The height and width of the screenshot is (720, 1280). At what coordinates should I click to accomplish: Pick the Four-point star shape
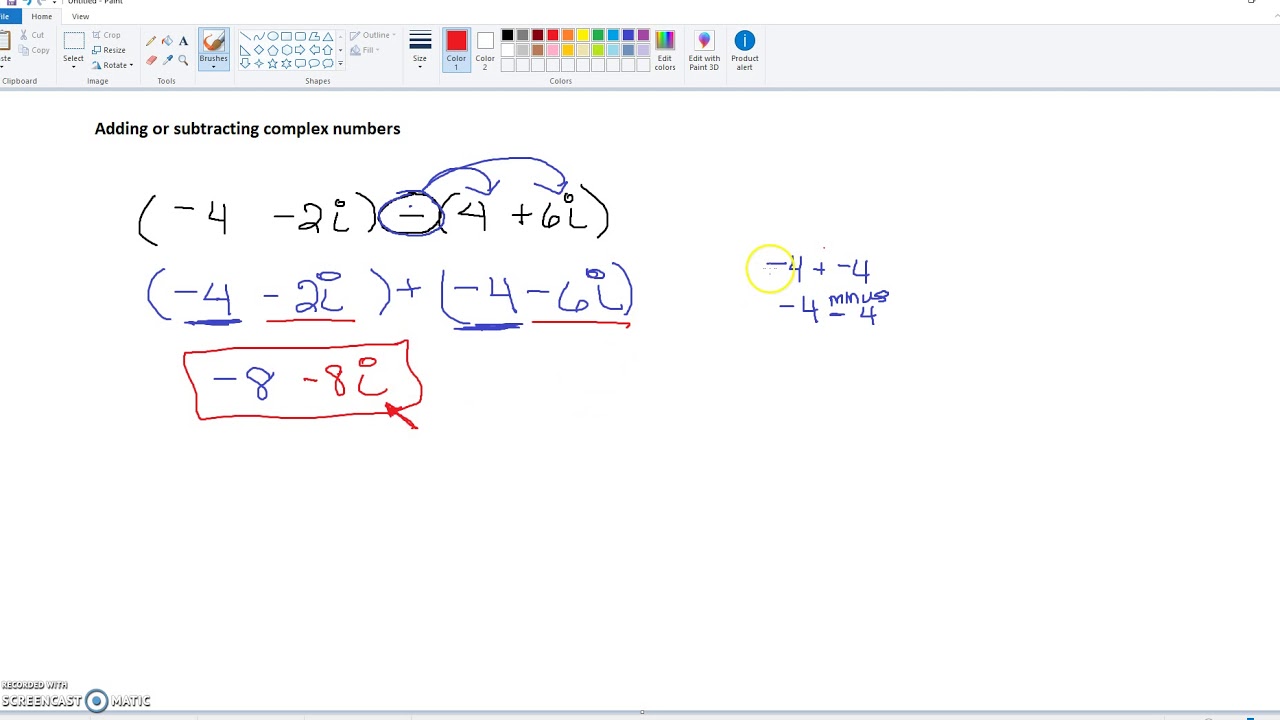click(x=259, y=63)
